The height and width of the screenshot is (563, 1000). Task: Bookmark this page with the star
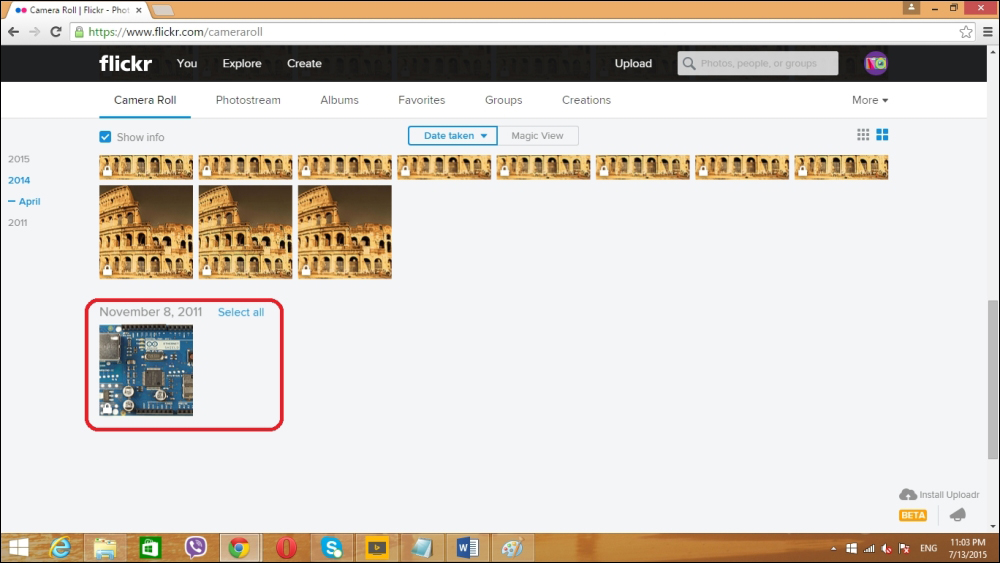(x=966, y=32)
